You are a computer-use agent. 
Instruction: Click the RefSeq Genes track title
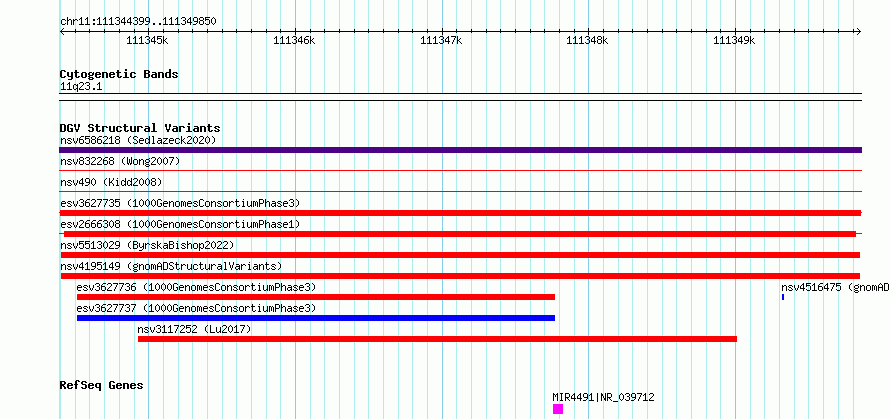101,386
